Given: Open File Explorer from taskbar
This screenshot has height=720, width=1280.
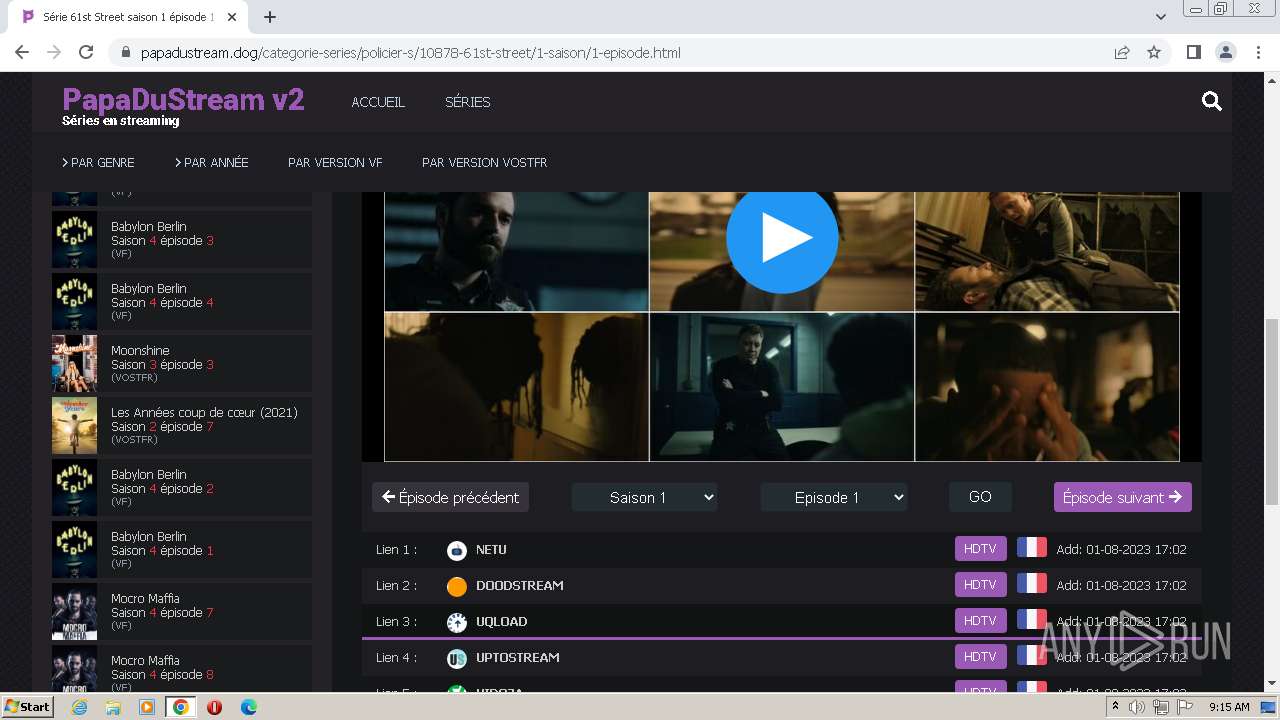Looking at the screenshot, I should pos(113,707).
